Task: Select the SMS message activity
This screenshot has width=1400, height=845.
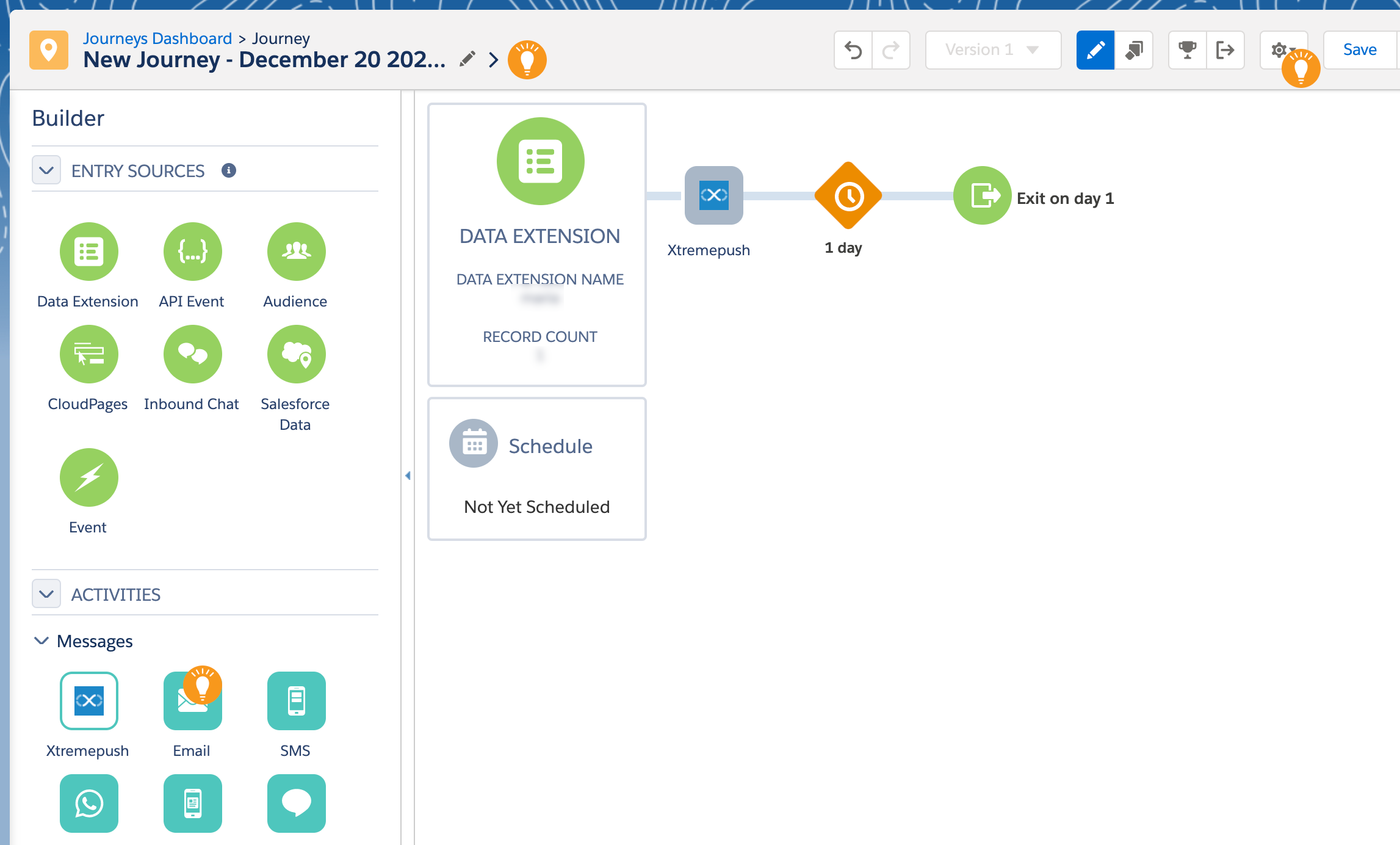Action: click(296, 701)
